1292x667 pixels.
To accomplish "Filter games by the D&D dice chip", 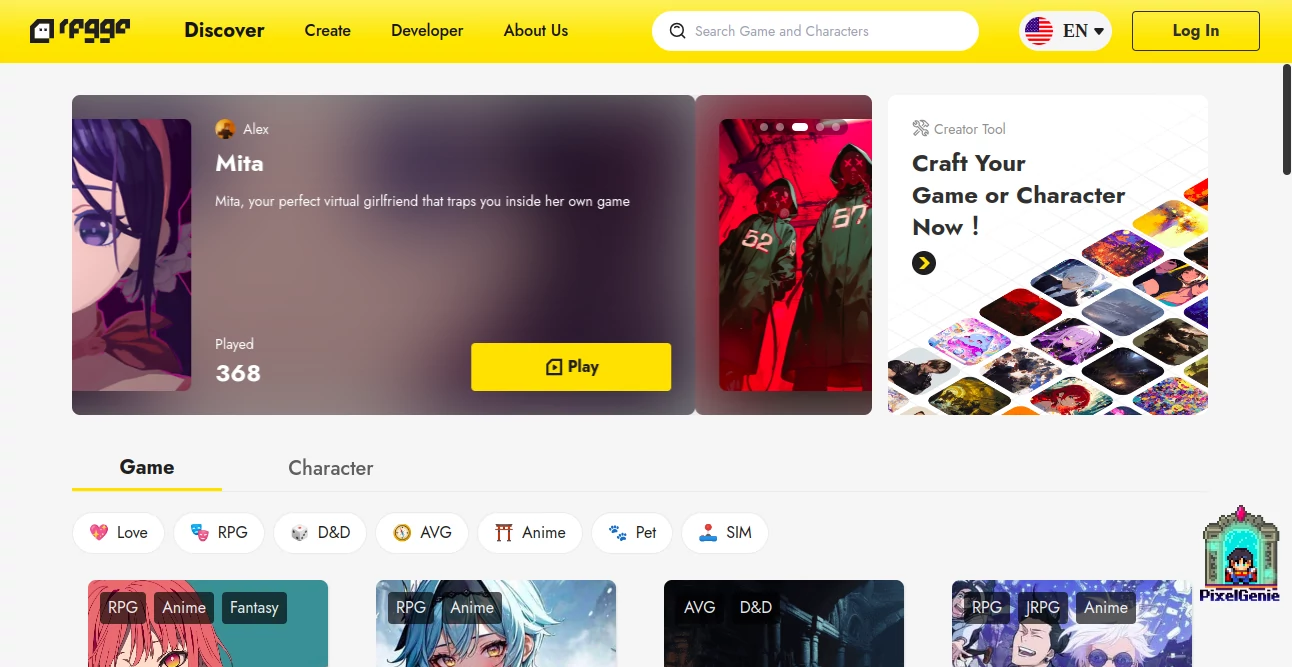I will (x=320, y=532).
